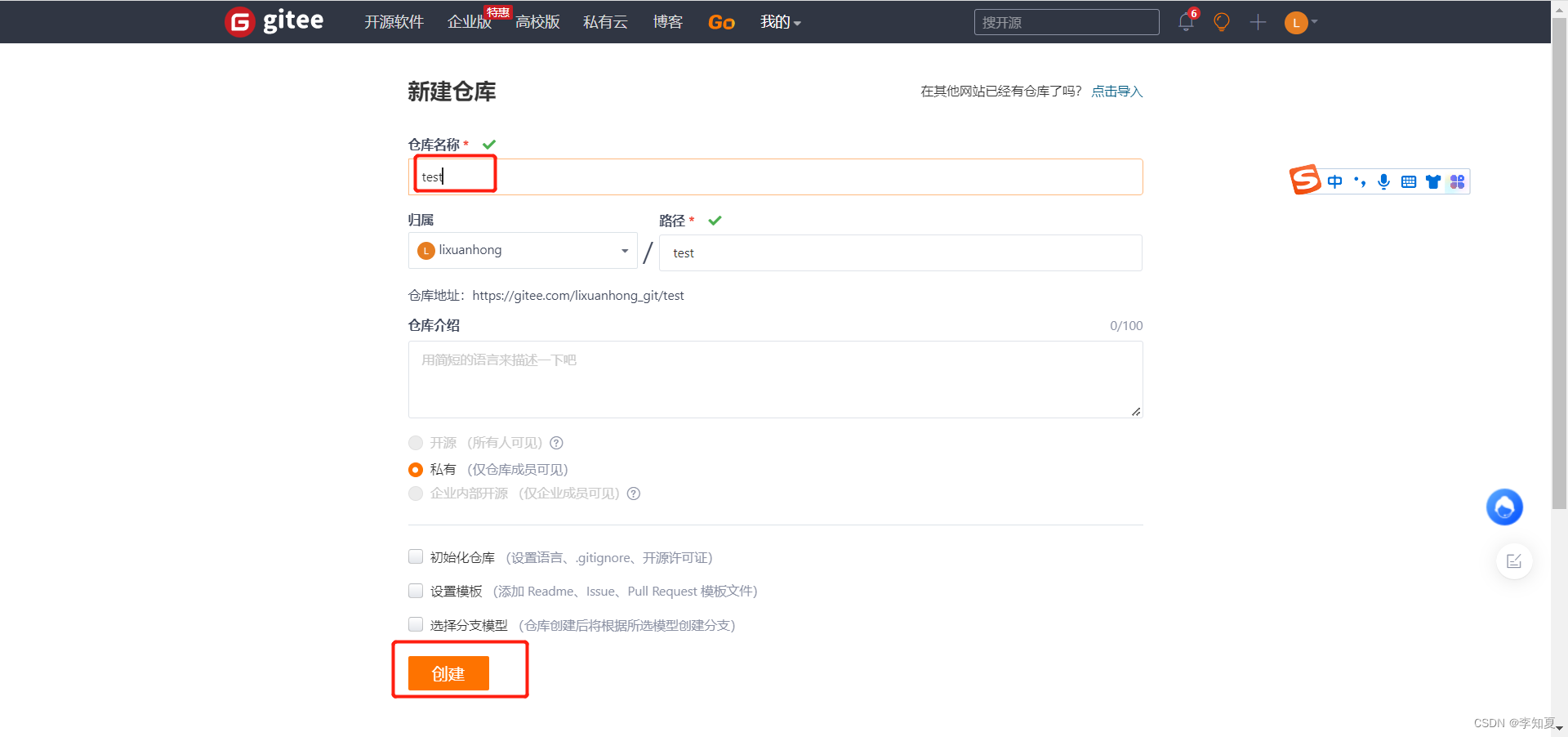Open the user avatar menu
Image resolution: width=1568 pixels, height=737 pixels.
tap(1300, 23)
